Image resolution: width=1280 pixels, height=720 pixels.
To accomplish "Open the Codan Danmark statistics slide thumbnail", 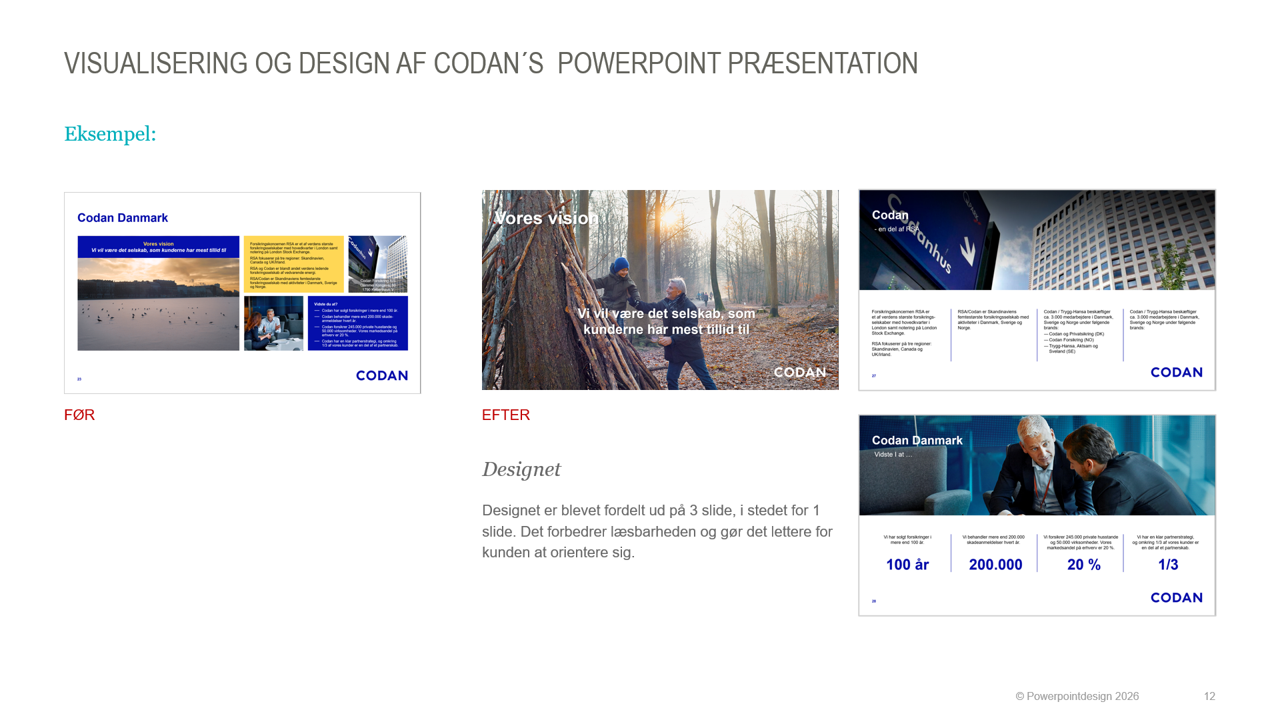I will point(1037,515).
